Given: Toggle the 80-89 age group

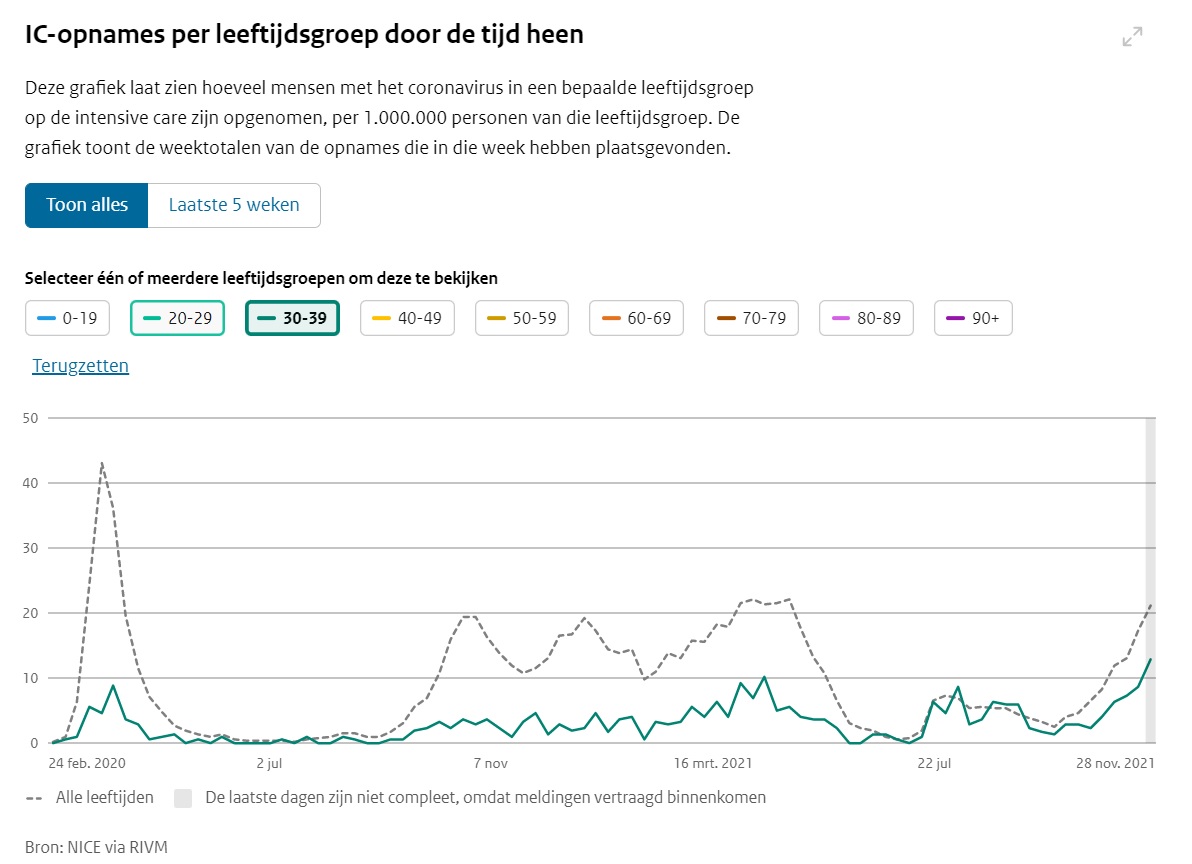Looking at the screenshot, I should tap(866, 319).
